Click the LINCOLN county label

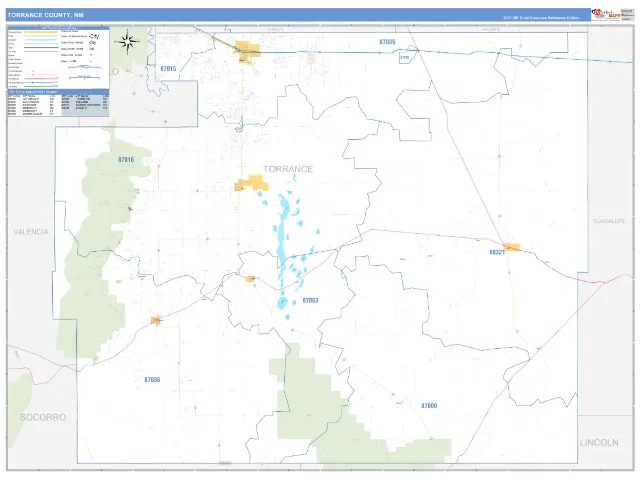click(599, 442)
